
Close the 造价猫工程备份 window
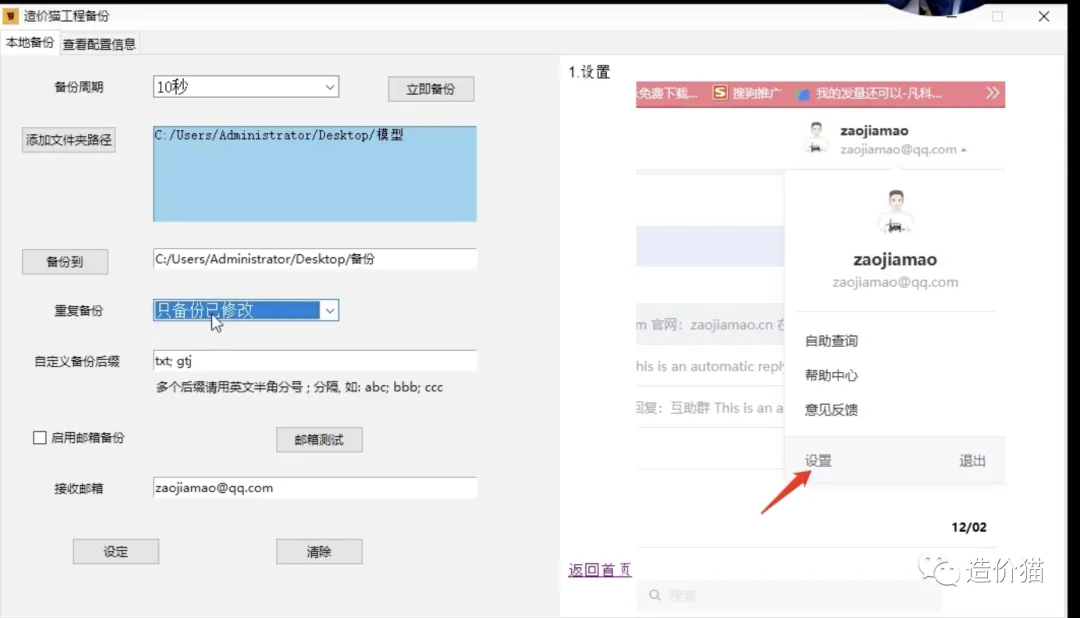point(1043,16)
